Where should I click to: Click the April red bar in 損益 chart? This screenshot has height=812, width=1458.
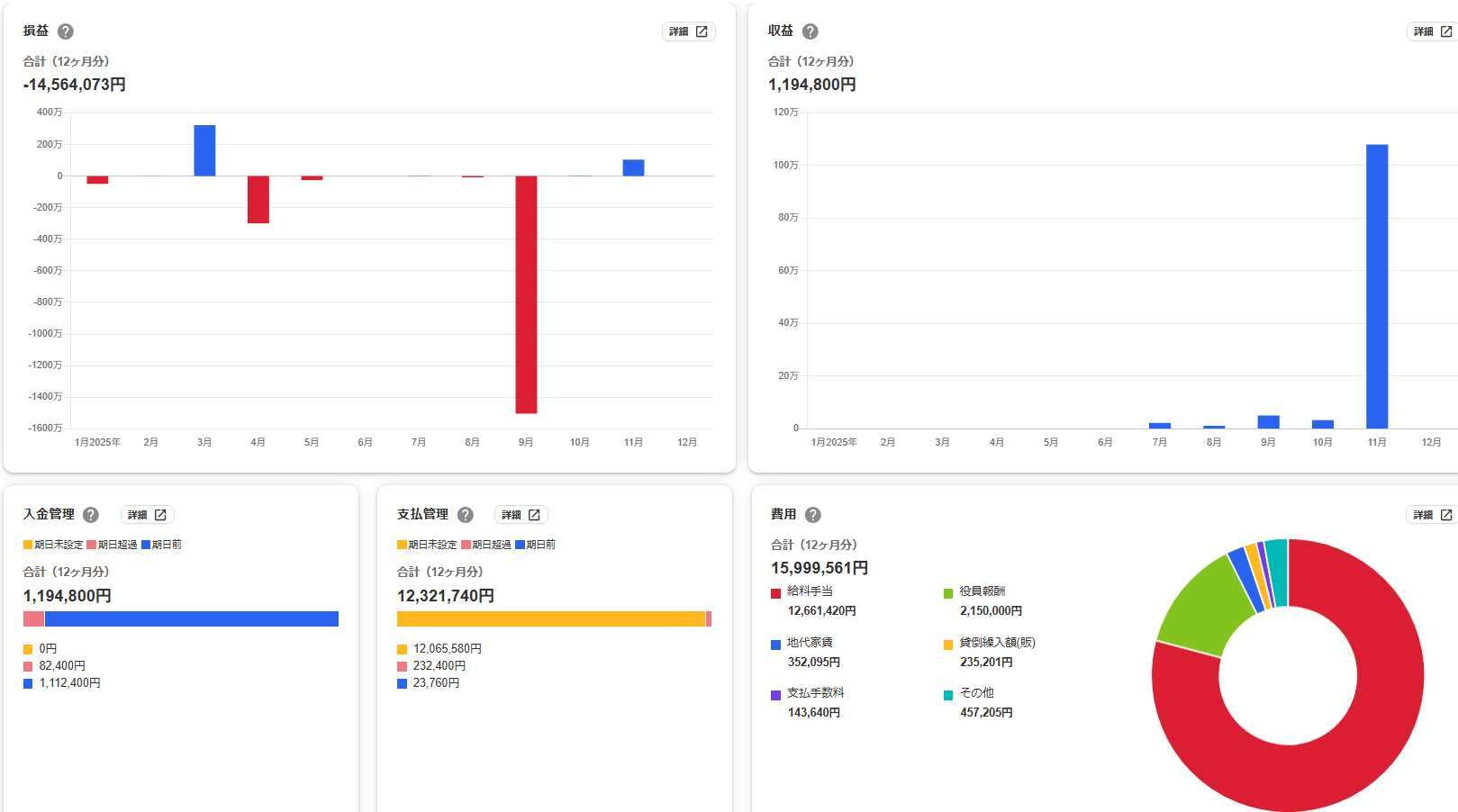pos(258,199)
